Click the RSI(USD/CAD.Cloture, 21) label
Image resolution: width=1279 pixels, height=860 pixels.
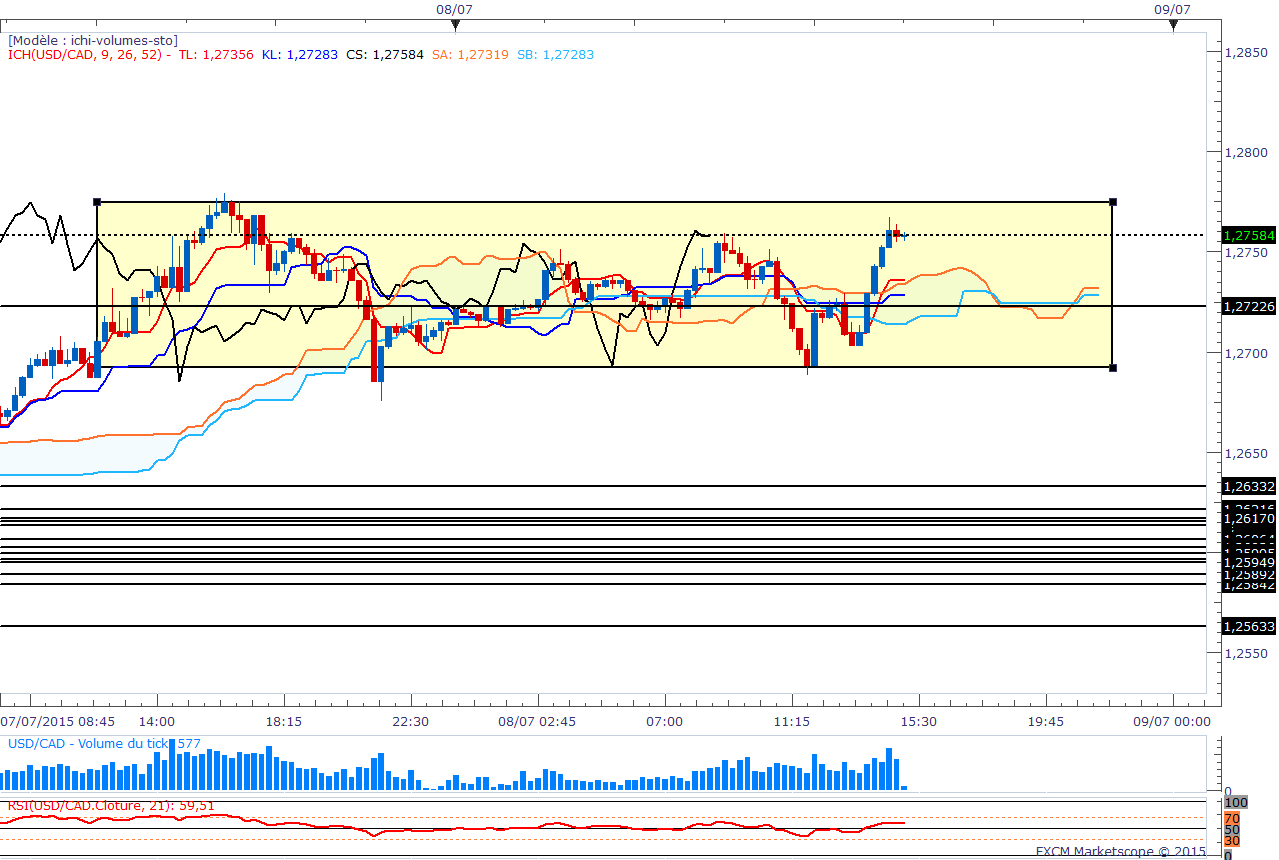(x=111, y=805)
